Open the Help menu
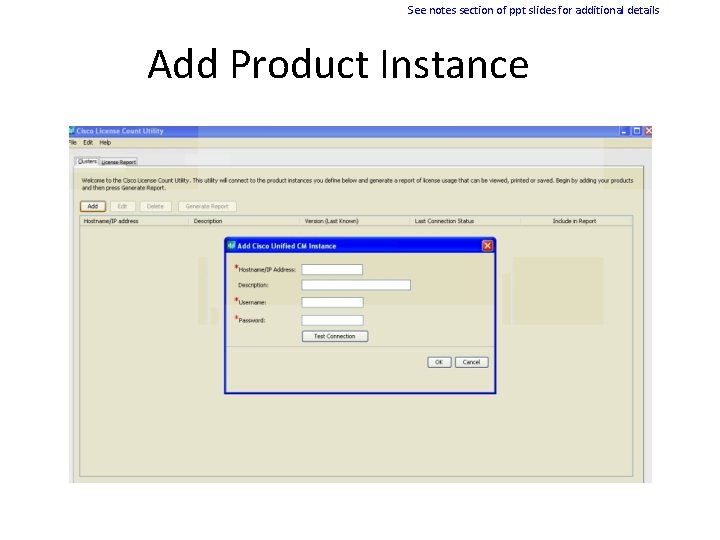The image size is (720, 540). point(105,142)
